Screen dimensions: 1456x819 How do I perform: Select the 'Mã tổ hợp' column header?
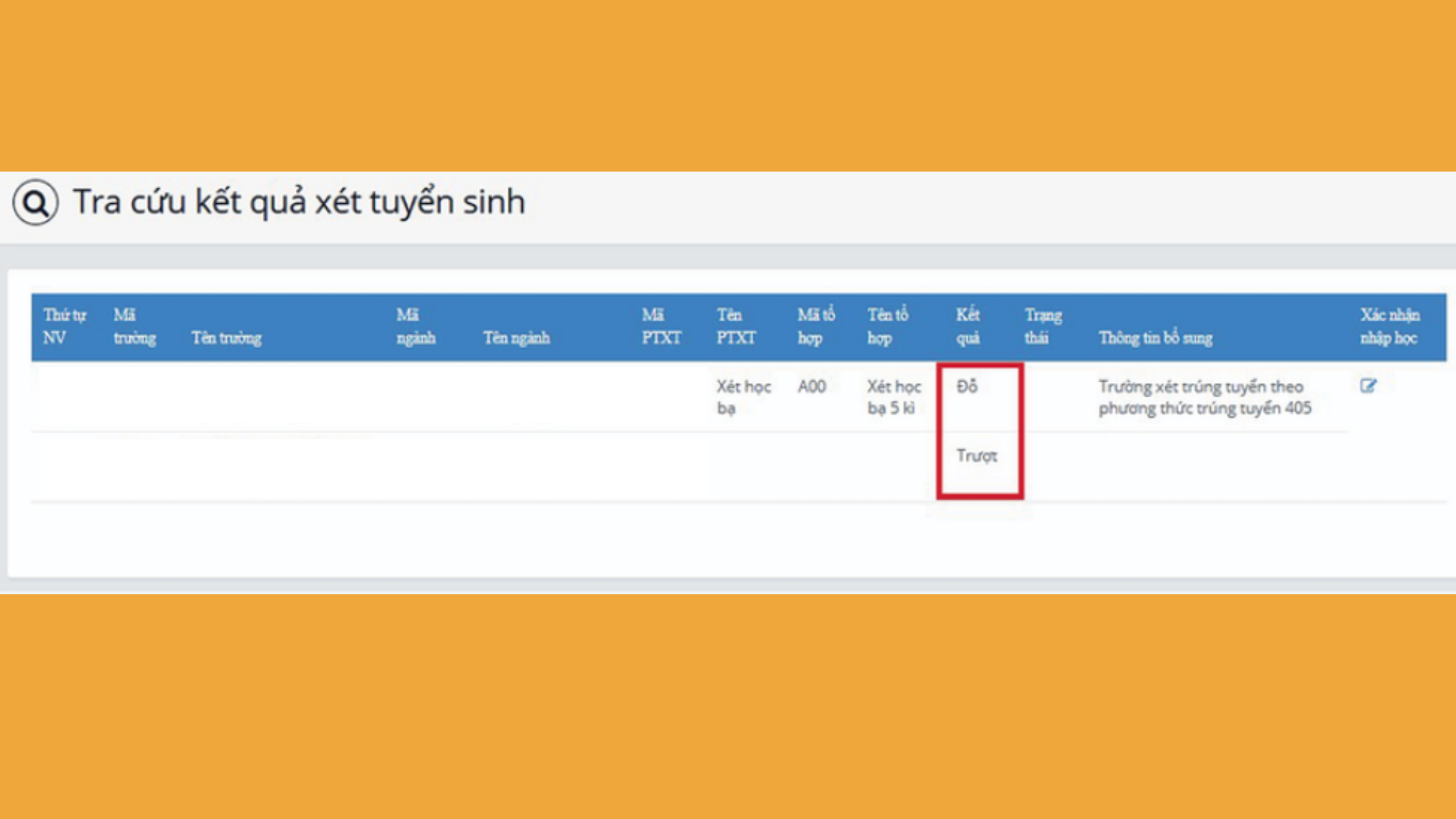(x=816, y=326)
